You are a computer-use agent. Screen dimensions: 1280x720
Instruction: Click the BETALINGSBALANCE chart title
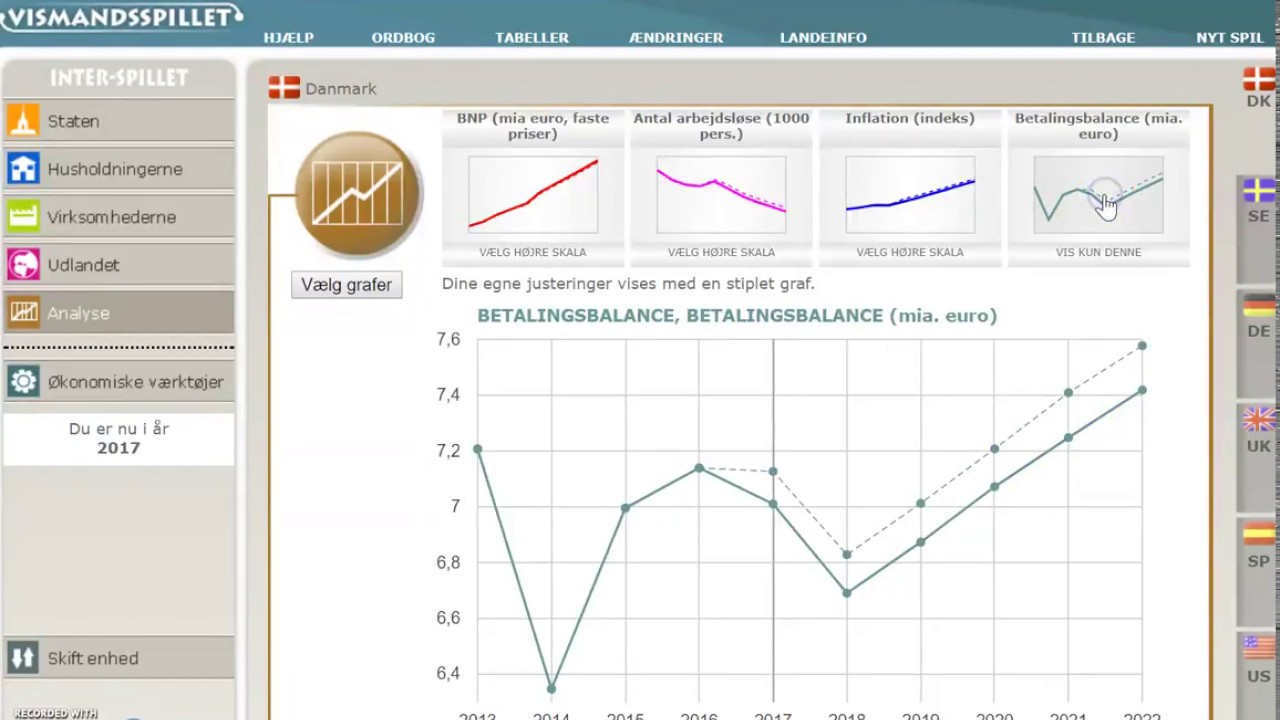(x=737, y=316)
